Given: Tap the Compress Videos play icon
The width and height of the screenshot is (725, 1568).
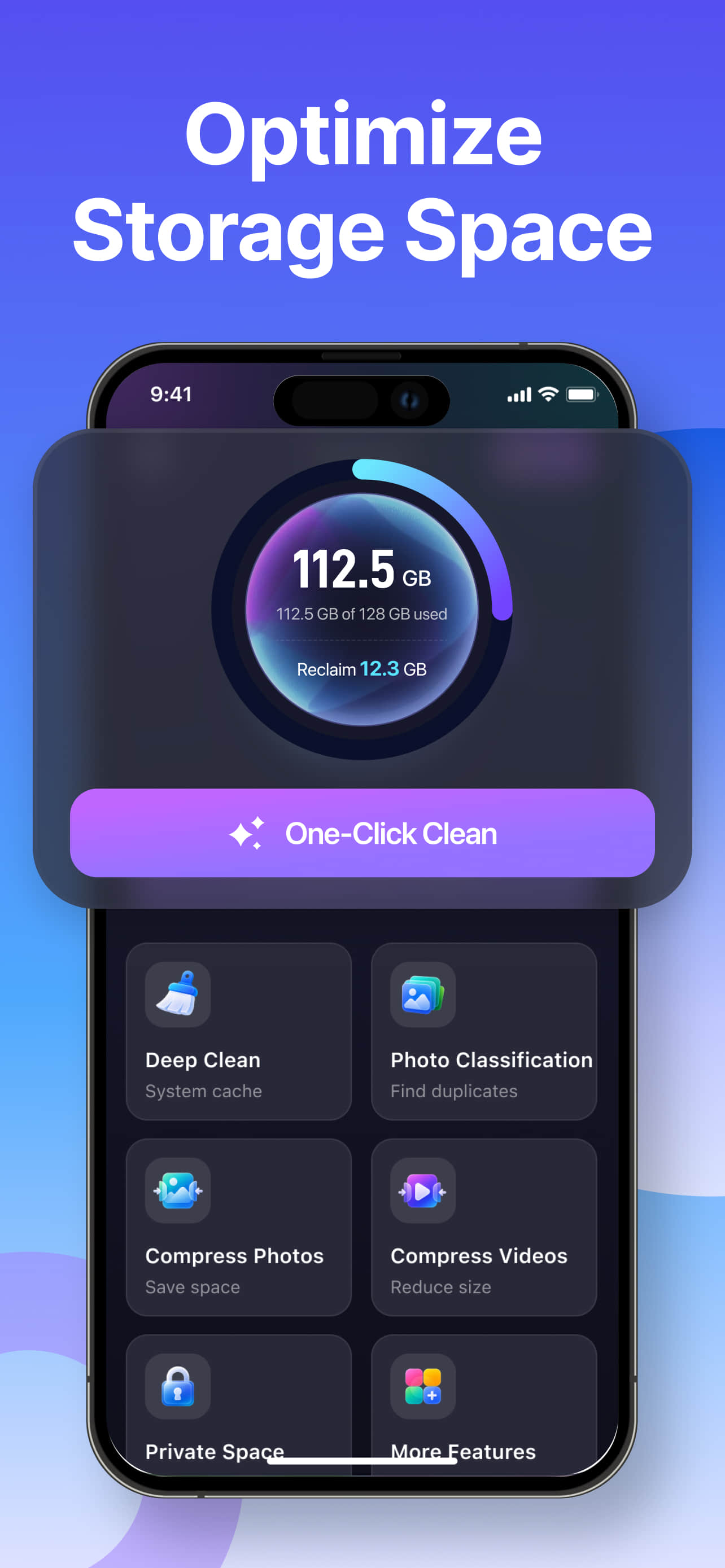Looking at the screenshot, I should tap(423, 1190).
